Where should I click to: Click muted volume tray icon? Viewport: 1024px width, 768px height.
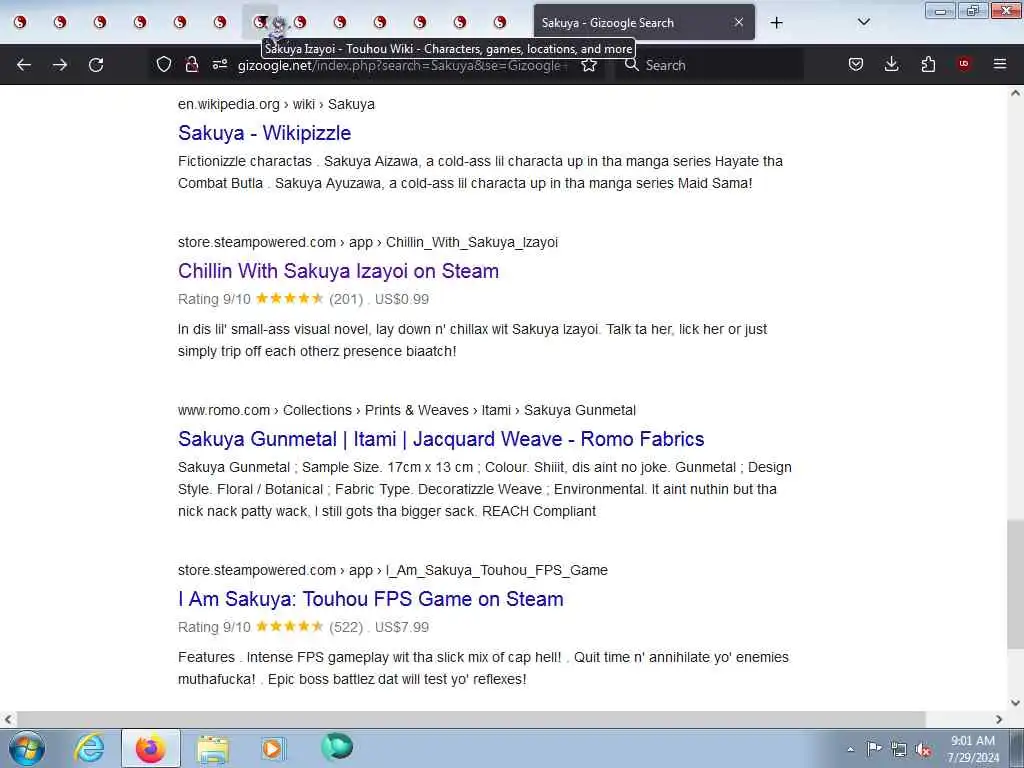[923, 749]
